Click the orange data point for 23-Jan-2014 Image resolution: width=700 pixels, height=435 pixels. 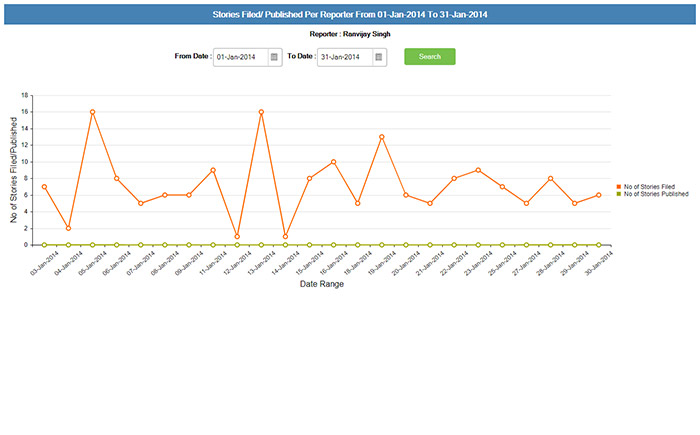pos(478,170)
